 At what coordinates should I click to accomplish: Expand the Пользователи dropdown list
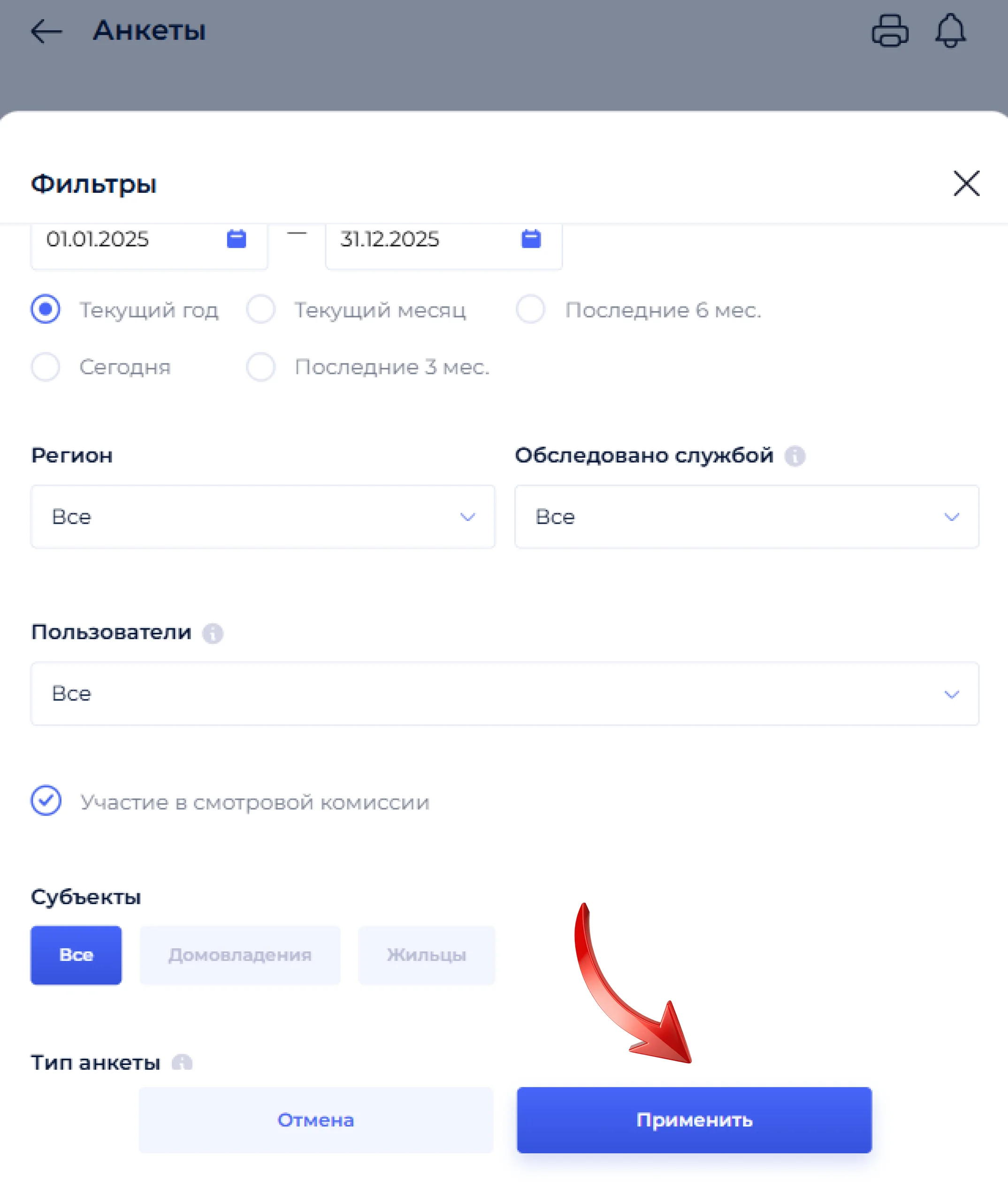click(x=504, y=694)
